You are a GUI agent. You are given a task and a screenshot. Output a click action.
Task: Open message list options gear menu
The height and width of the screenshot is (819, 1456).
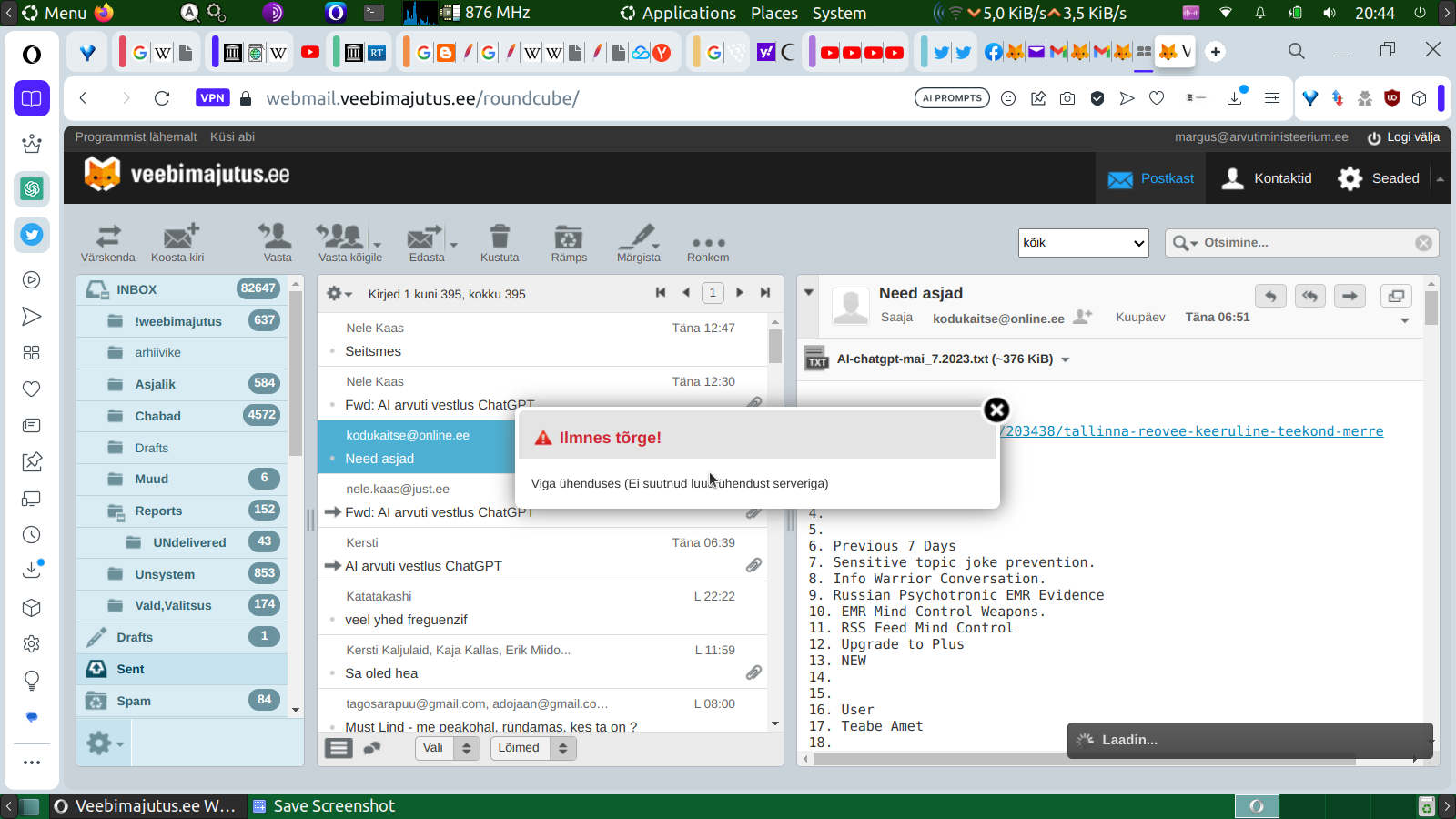point(339,294)
